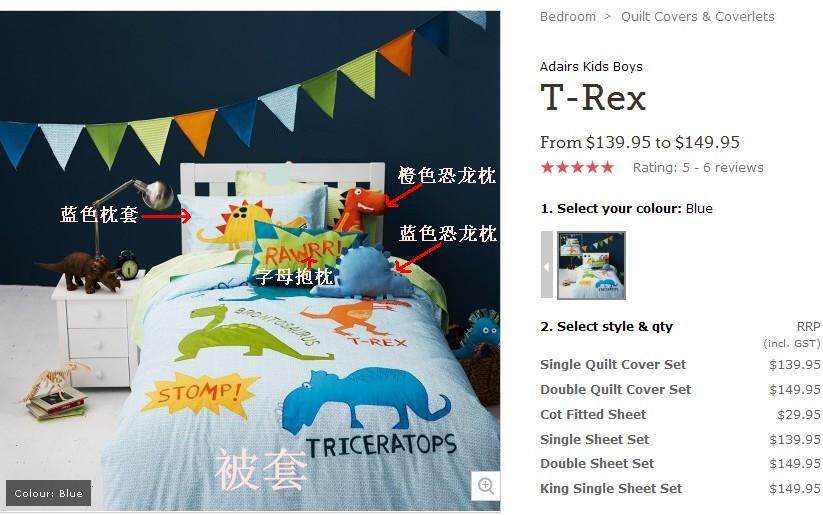Click the magnifier zoom icon on image
This screenshot has height=515, width=823.
point(486,486)
